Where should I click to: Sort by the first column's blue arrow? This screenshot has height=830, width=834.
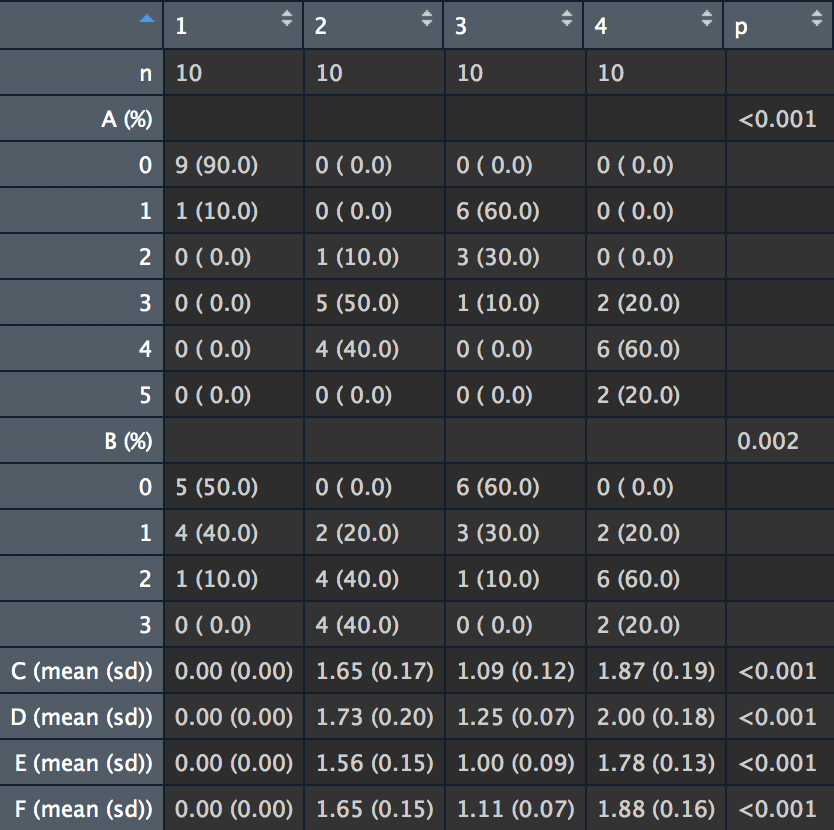coord(147,19)
